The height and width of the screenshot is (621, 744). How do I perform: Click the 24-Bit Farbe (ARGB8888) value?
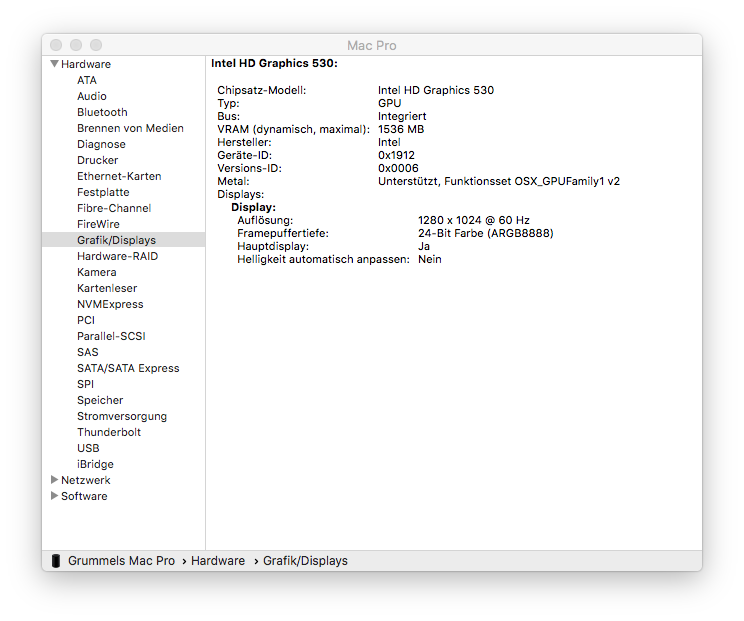[x=485, y=233]
